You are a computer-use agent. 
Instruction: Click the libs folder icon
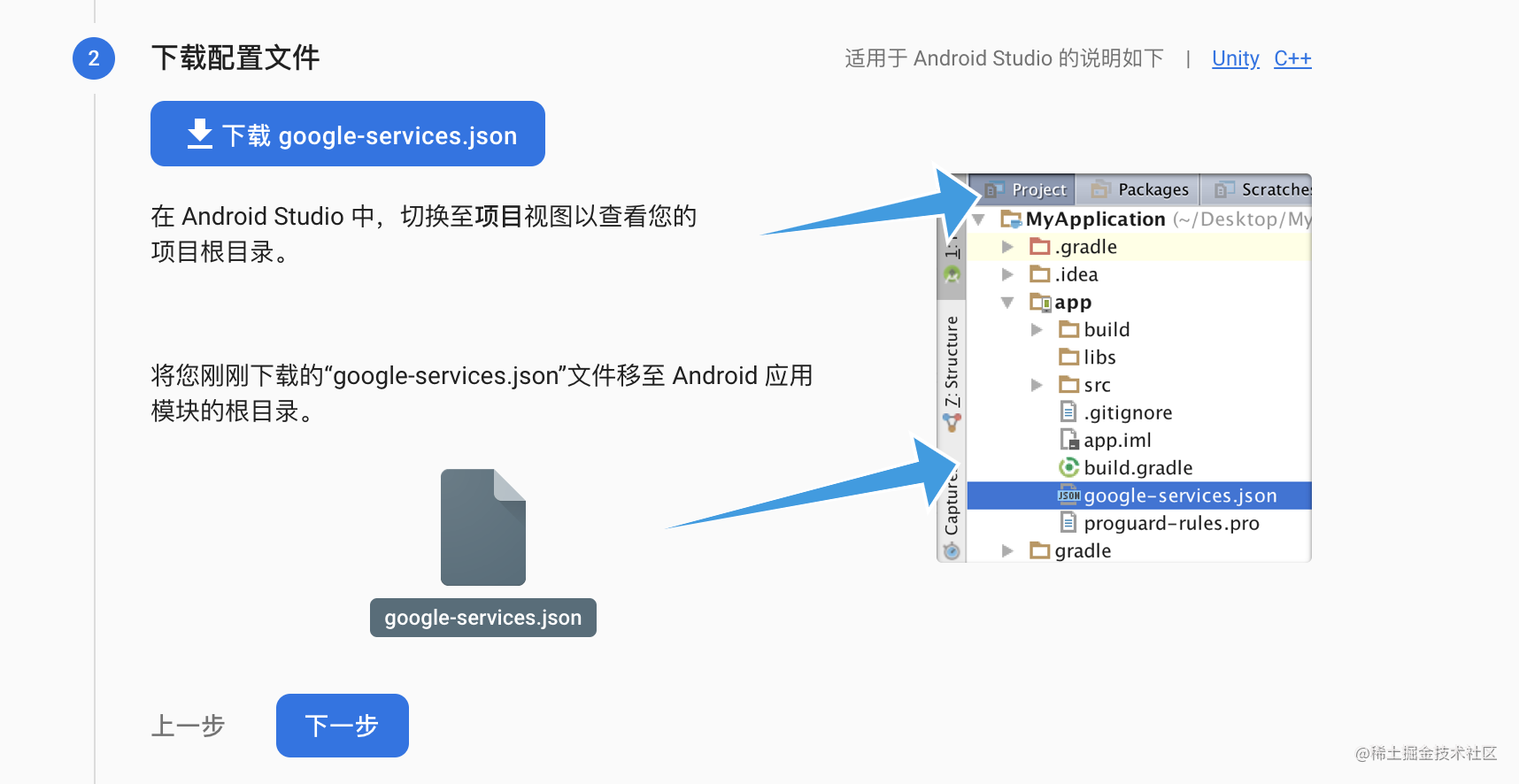point(1069,357)
